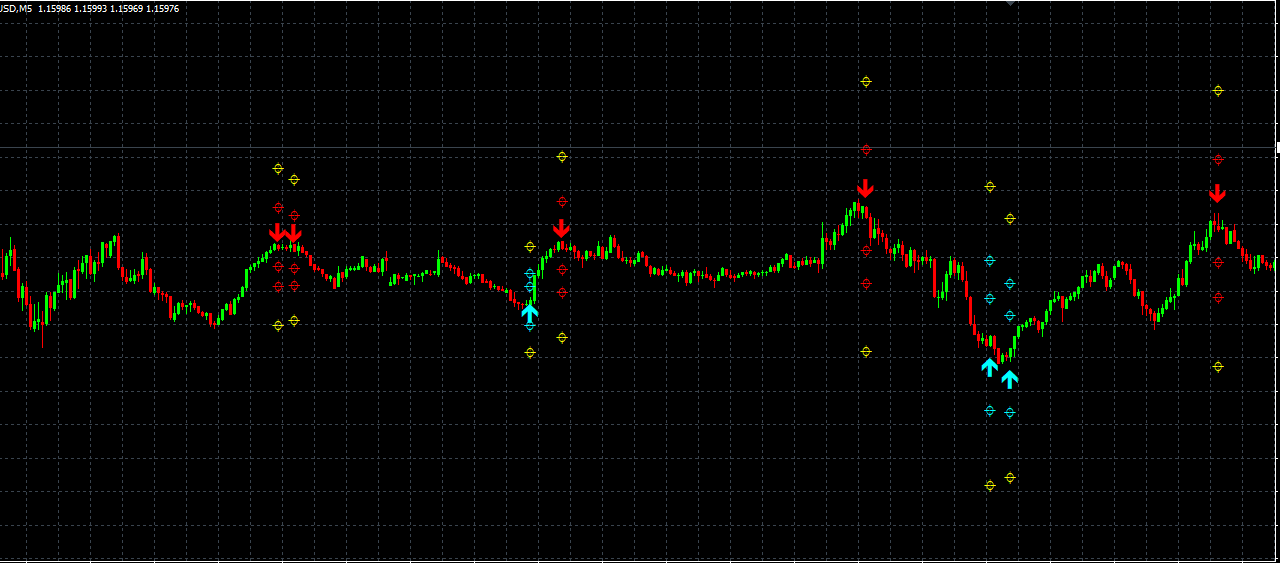
Task: Select the horizontal bid price line
Action: (x=640, y=148)
